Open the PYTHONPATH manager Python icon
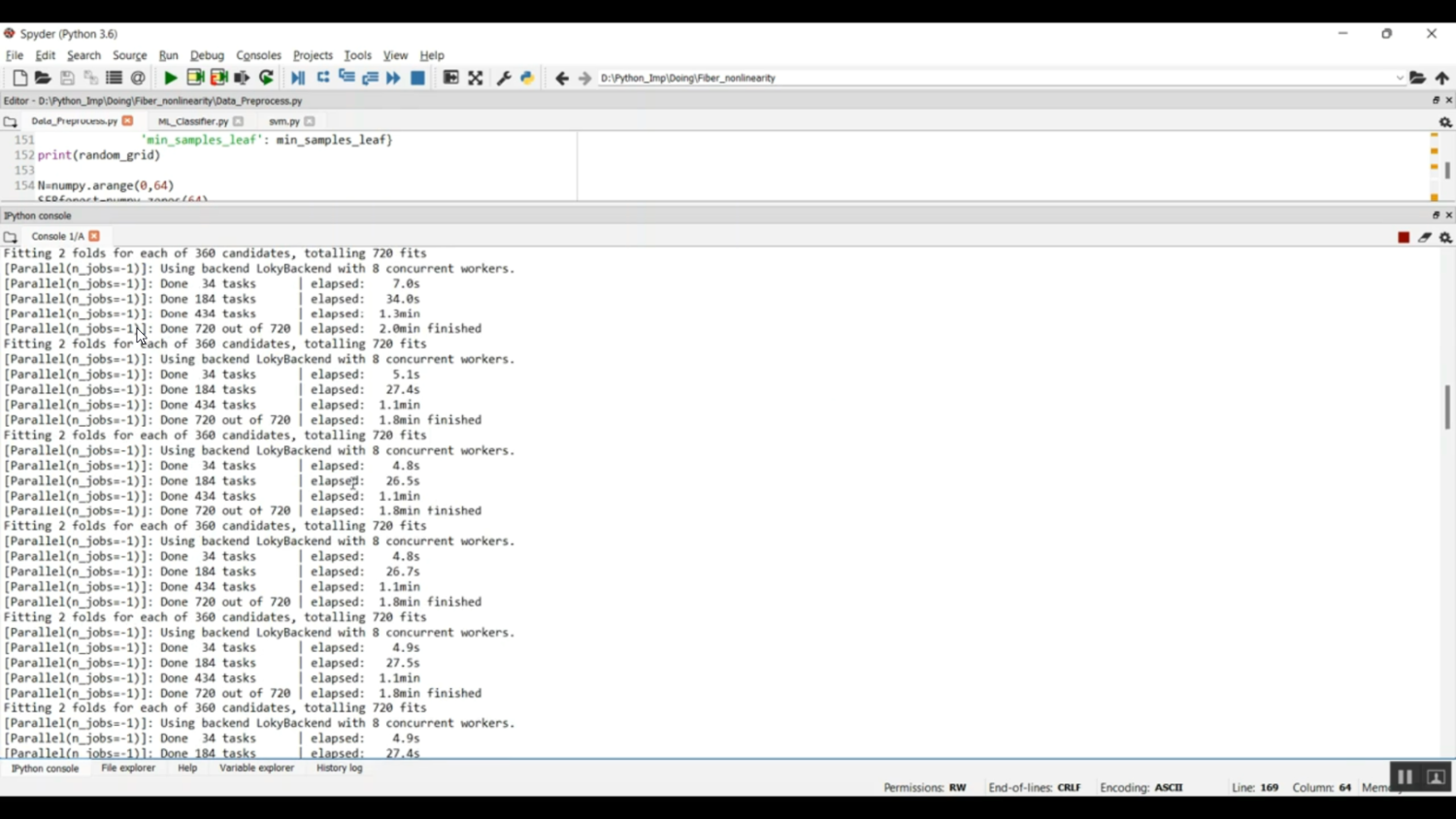The width and height of the screenshot is (1456, 819). tap(527, 78)
